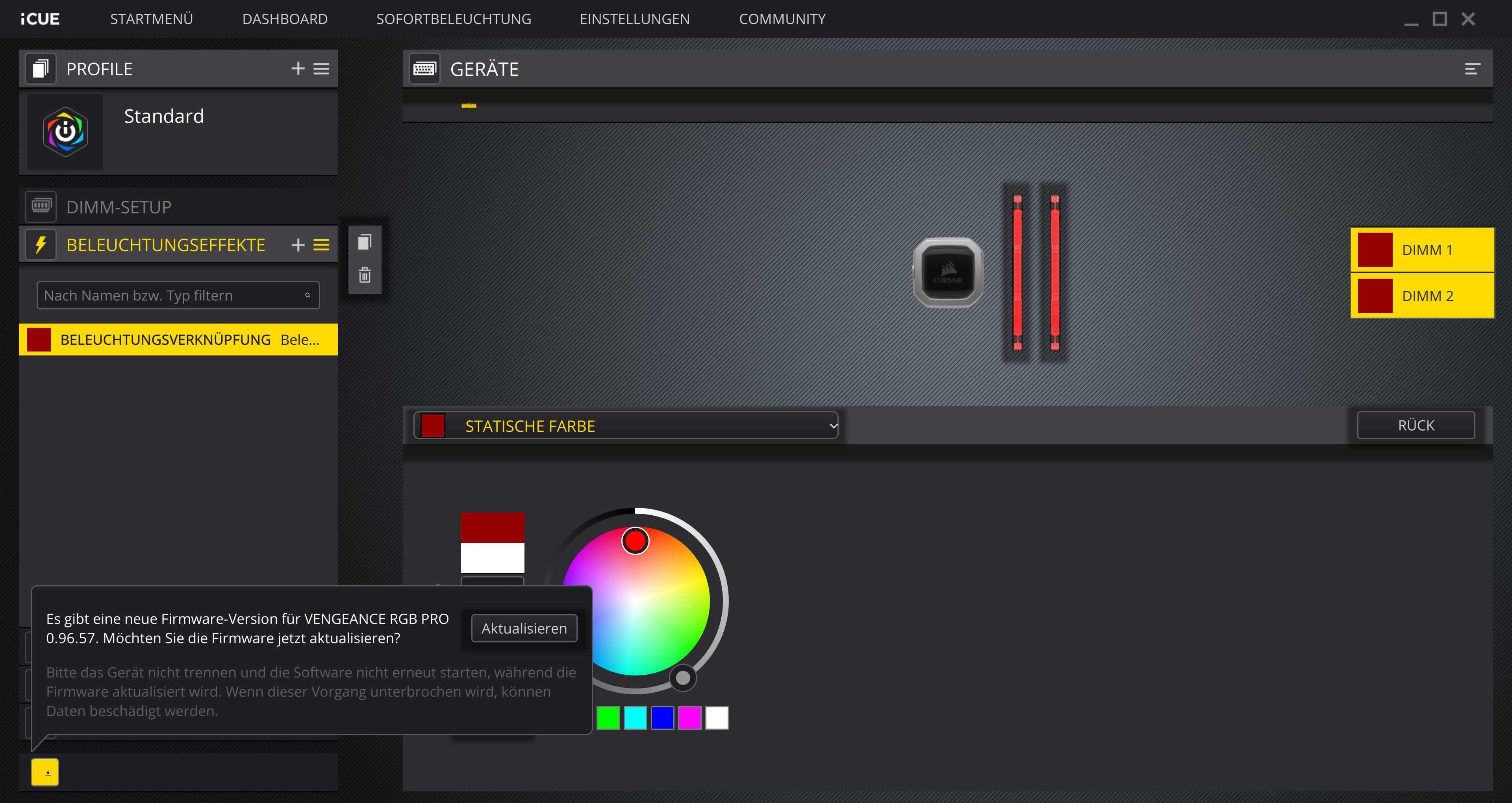Screen dimensions: 1512x803
Task: Click the yellow download update icon
Action: tap(45, 772)
